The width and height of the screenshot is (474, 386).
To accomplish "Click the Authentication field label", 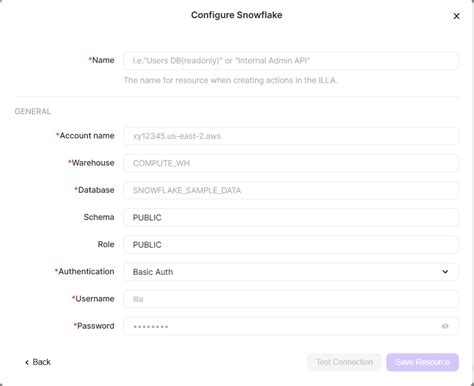I will tap(85, 271).
